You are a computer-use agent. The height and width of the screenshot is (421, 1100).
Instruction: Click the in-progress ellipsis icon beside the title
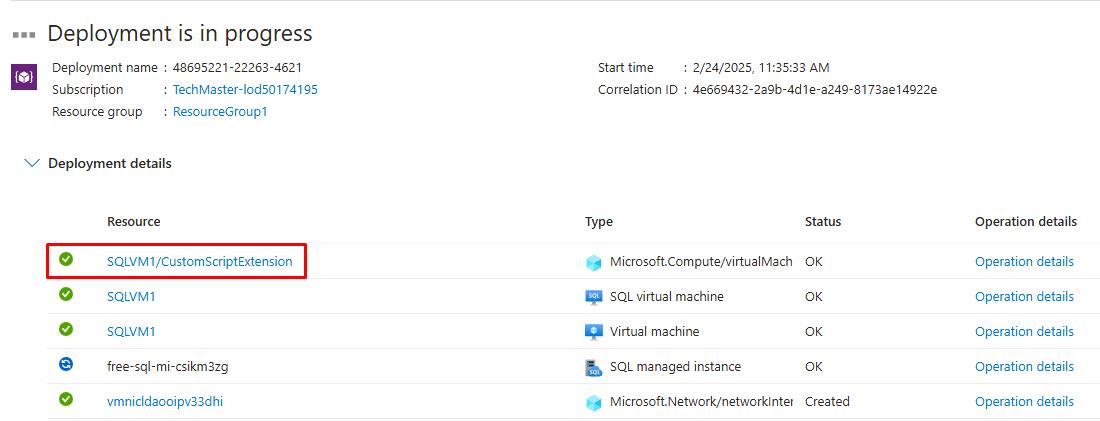click(x=24, y=34)
